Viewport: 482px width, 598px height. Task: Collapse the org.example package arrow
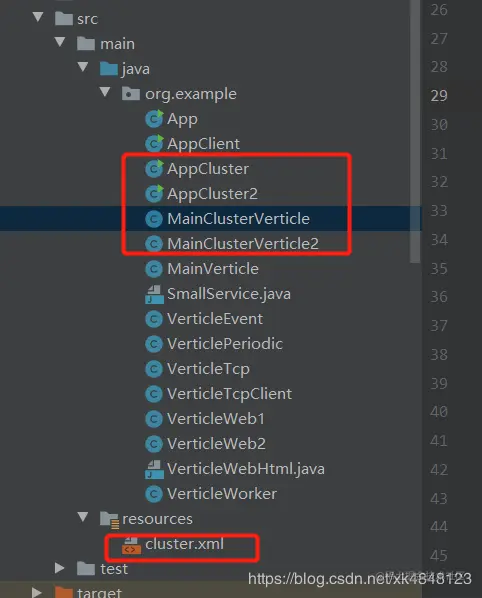click(105, 92)
